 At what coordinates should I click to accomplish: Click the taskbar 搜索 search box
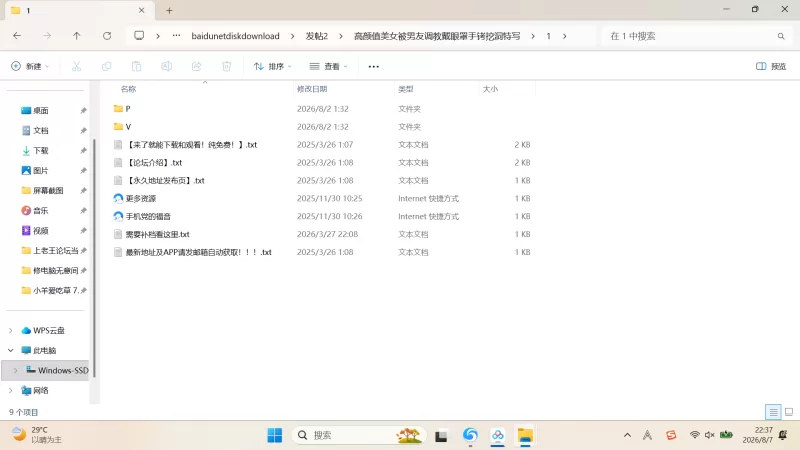[x=359, y=435]
